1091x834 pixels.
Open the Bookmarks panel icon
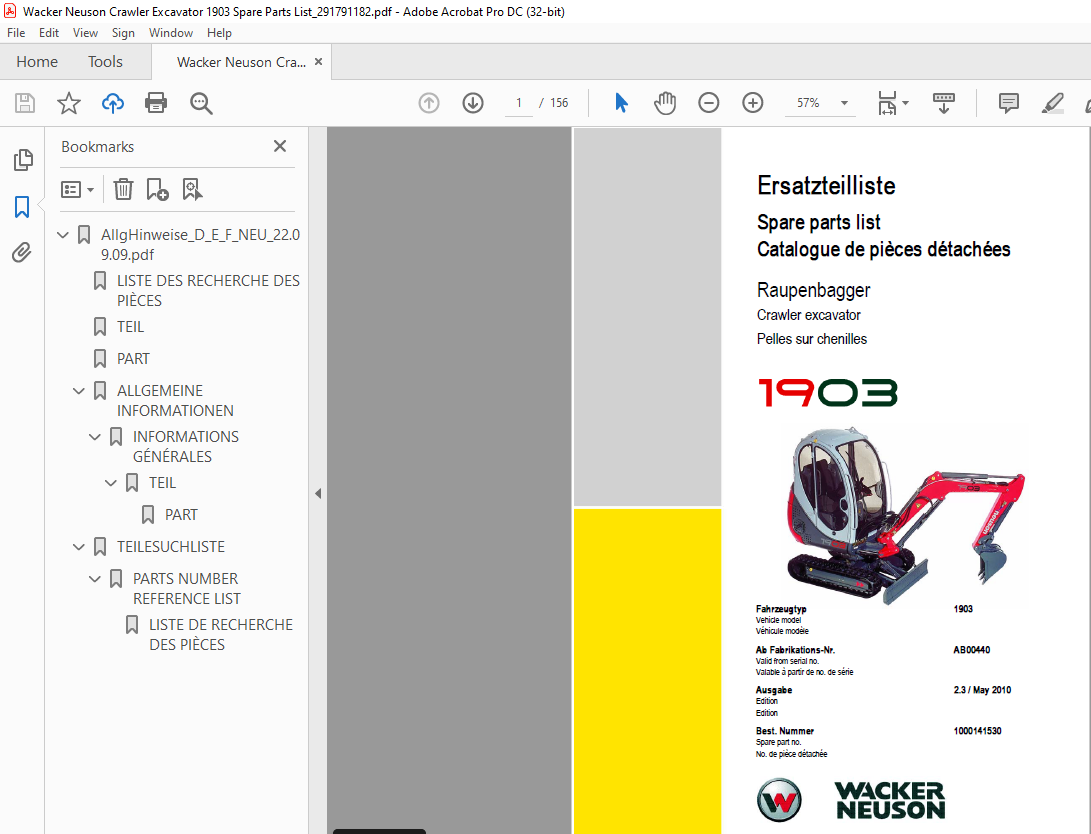click(22, 207)
